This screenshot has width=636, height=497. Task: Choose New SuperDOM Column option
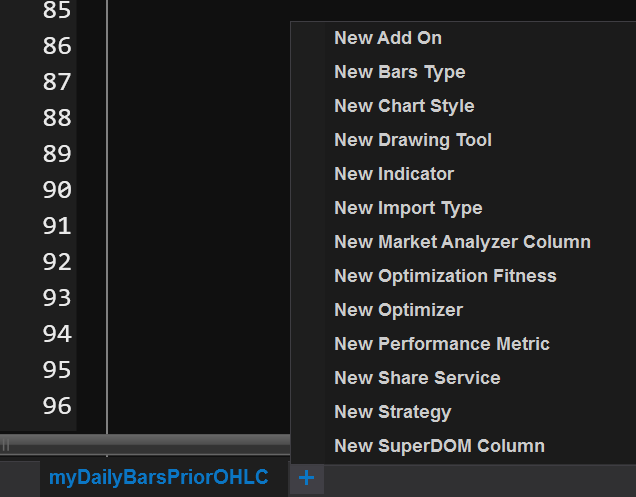coord(439,446)
